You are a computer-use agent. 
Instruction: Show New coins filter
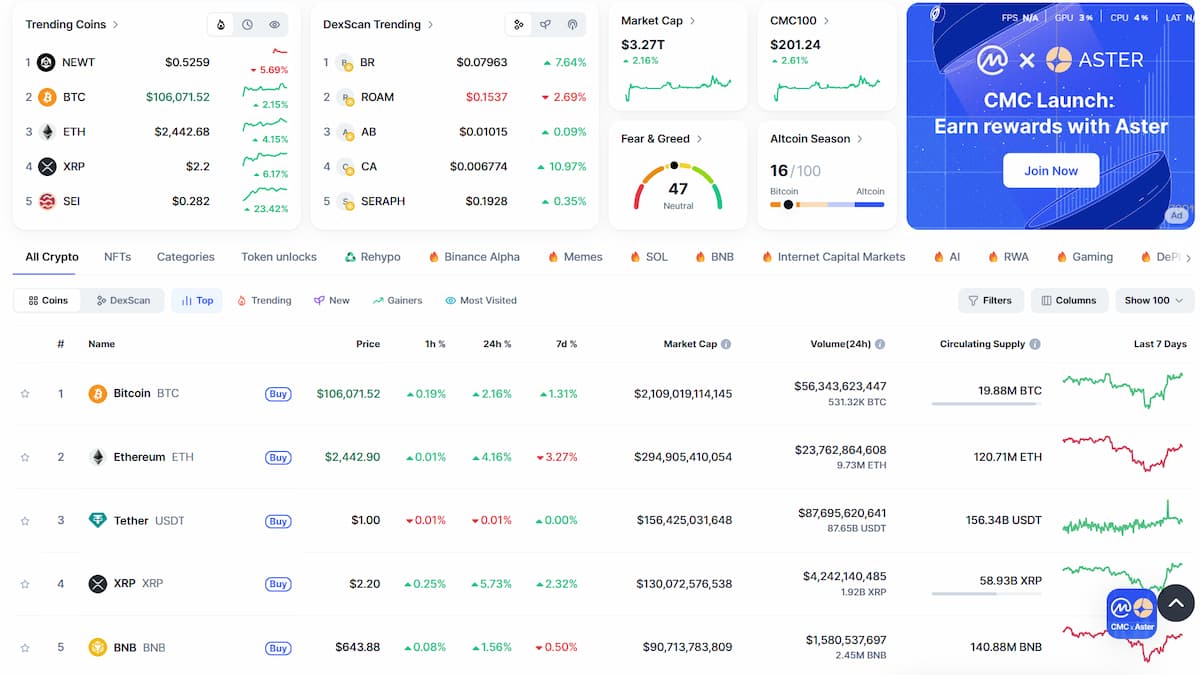[332, 300]
